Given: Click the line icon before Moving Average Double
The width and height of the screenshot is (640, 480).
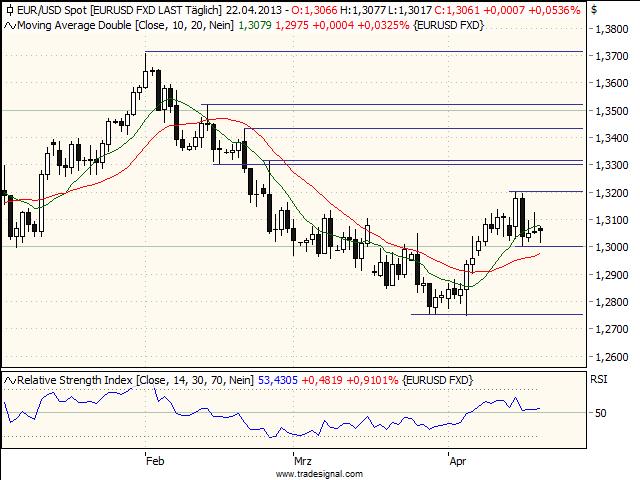Looking at the screenshot, I should (x=10, y=26).
